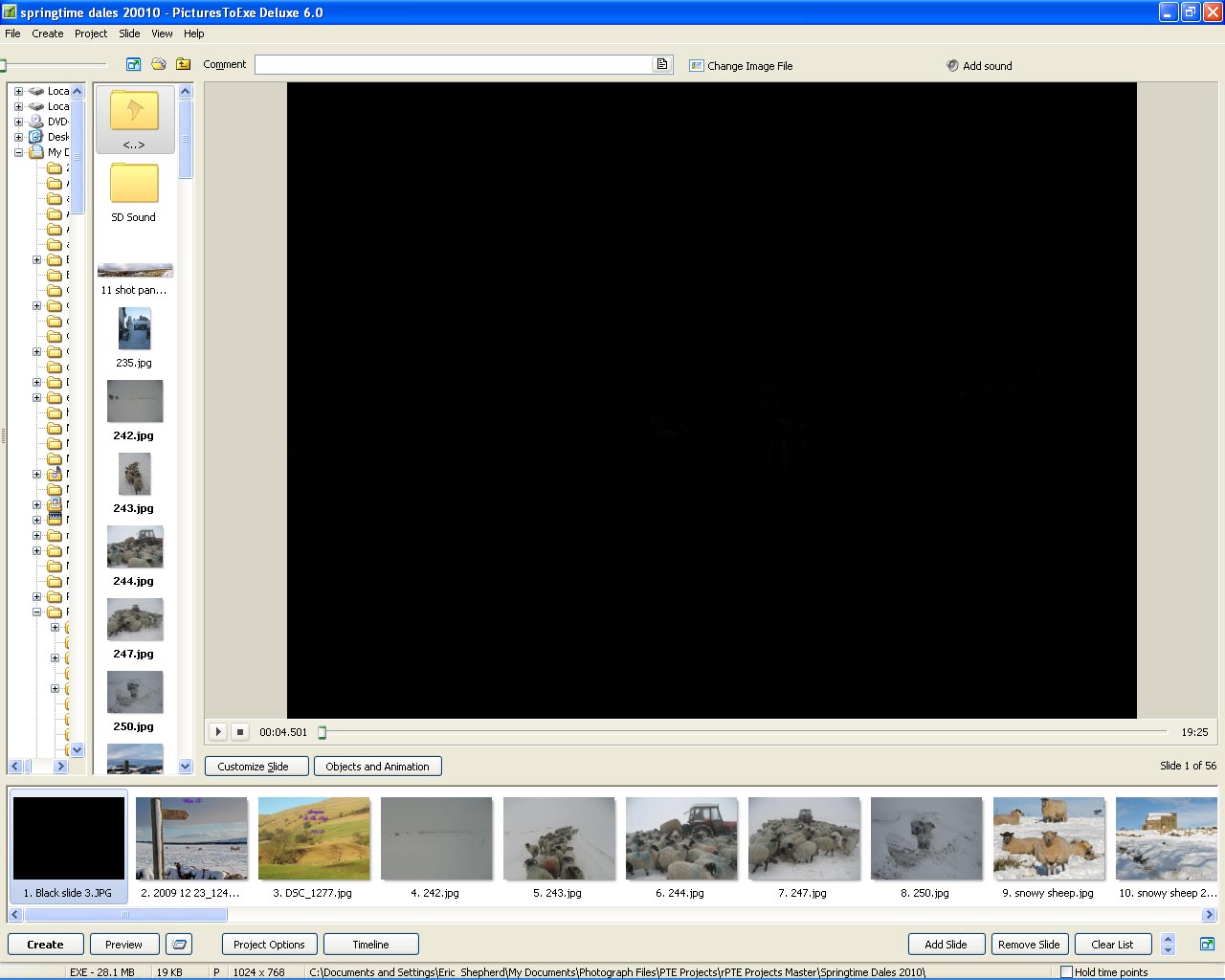This screenshot has width=1225, height=980.
Task: Enable the Hold time points checkbox
Action: tap(1066, 972)
